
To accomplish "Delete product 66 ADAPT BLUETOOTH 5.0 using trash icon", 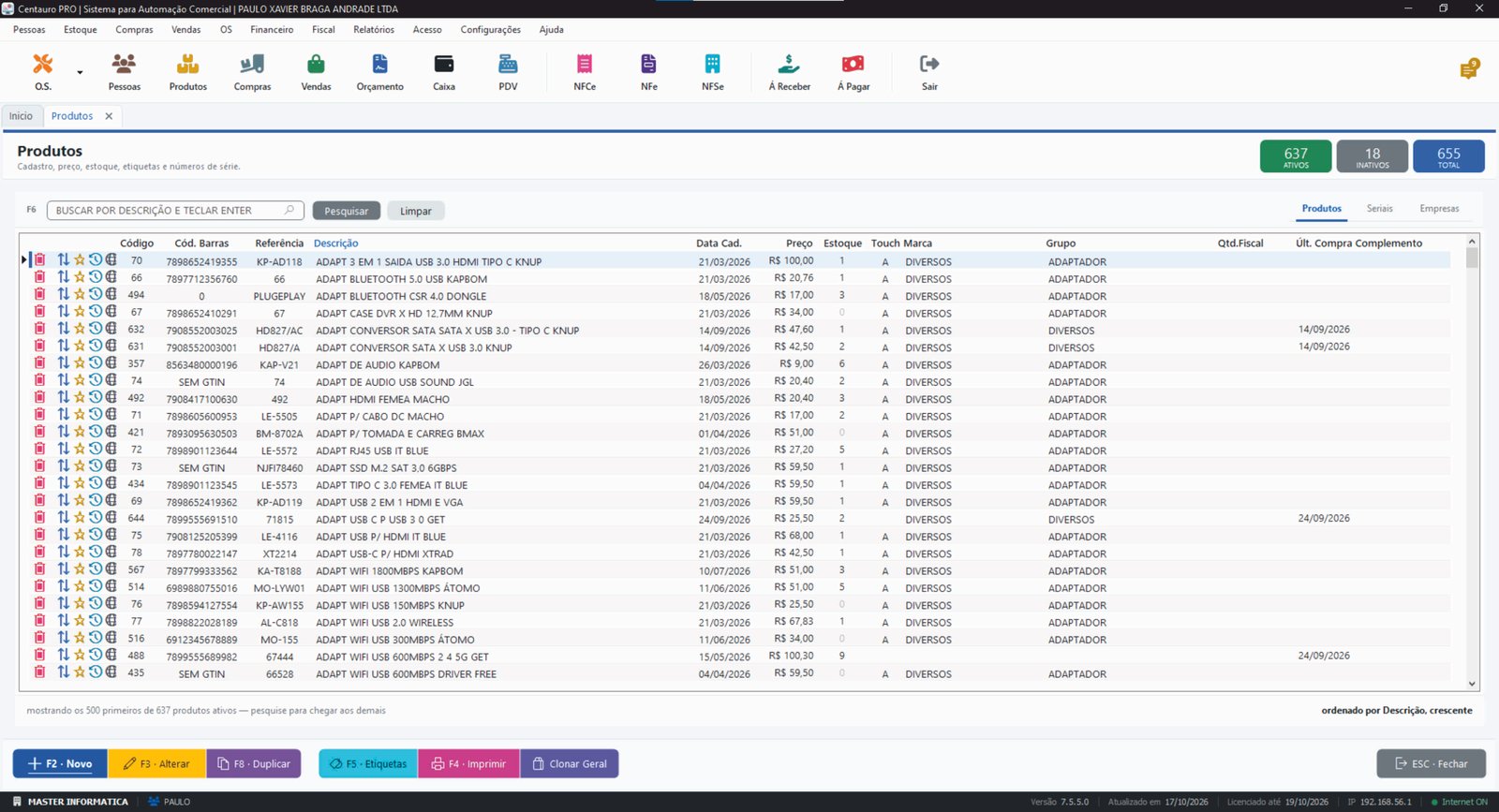I will [39, 278].
